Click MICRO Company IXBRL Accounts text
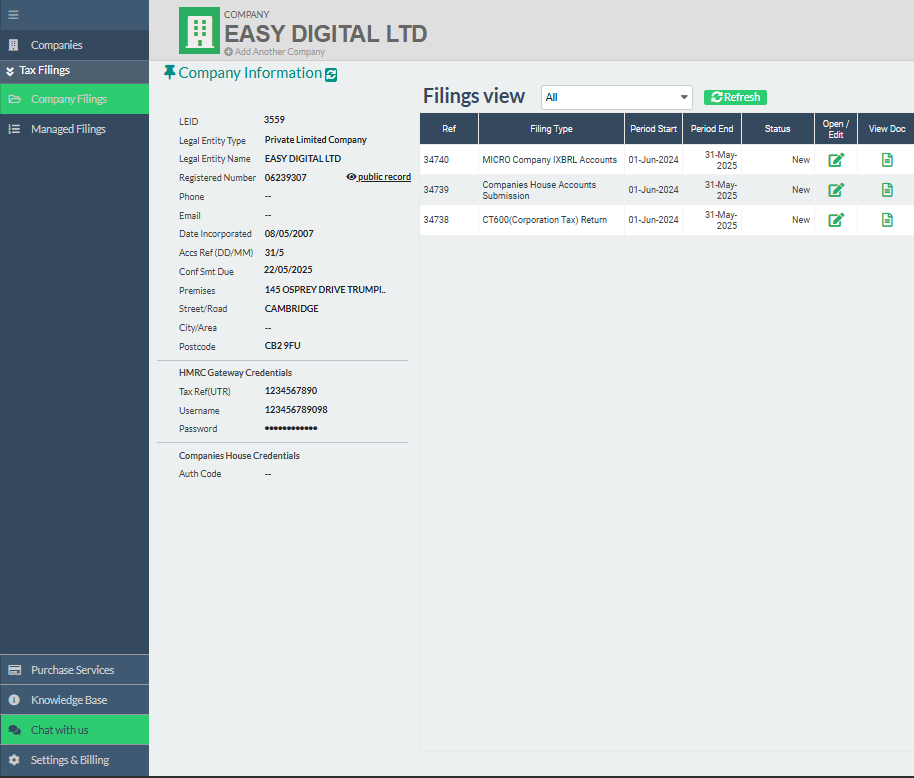The height and width of the screenshot is (778, 914). coord(549,160)
